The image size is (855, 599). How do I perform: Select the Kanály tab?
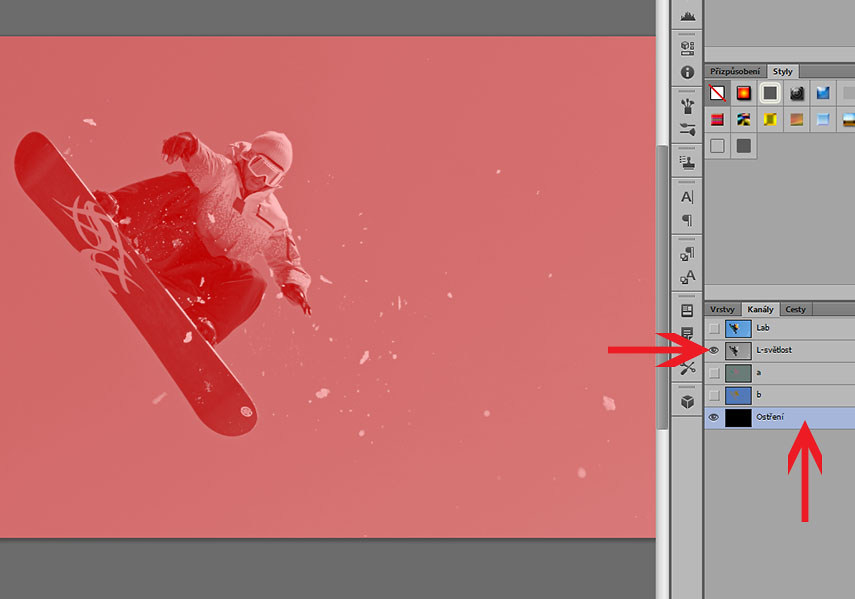760,310
